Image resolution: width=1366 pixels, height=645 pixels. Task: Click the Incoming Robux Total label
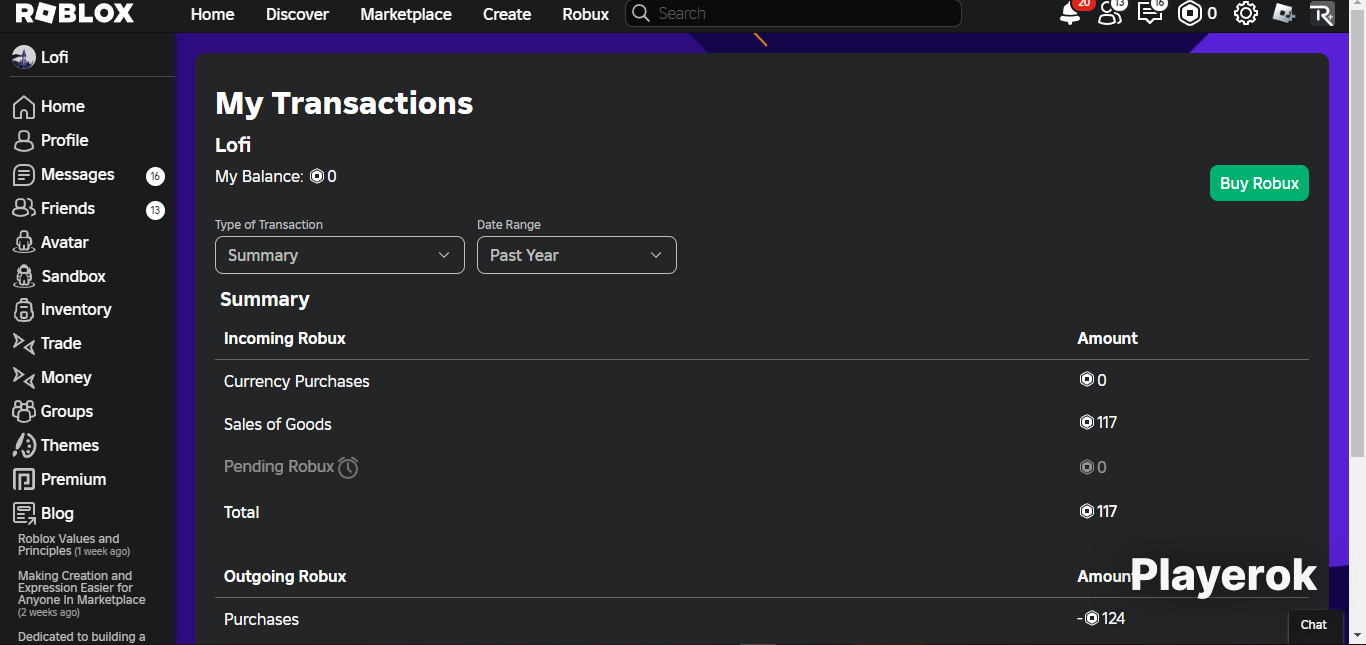point(242,512)
